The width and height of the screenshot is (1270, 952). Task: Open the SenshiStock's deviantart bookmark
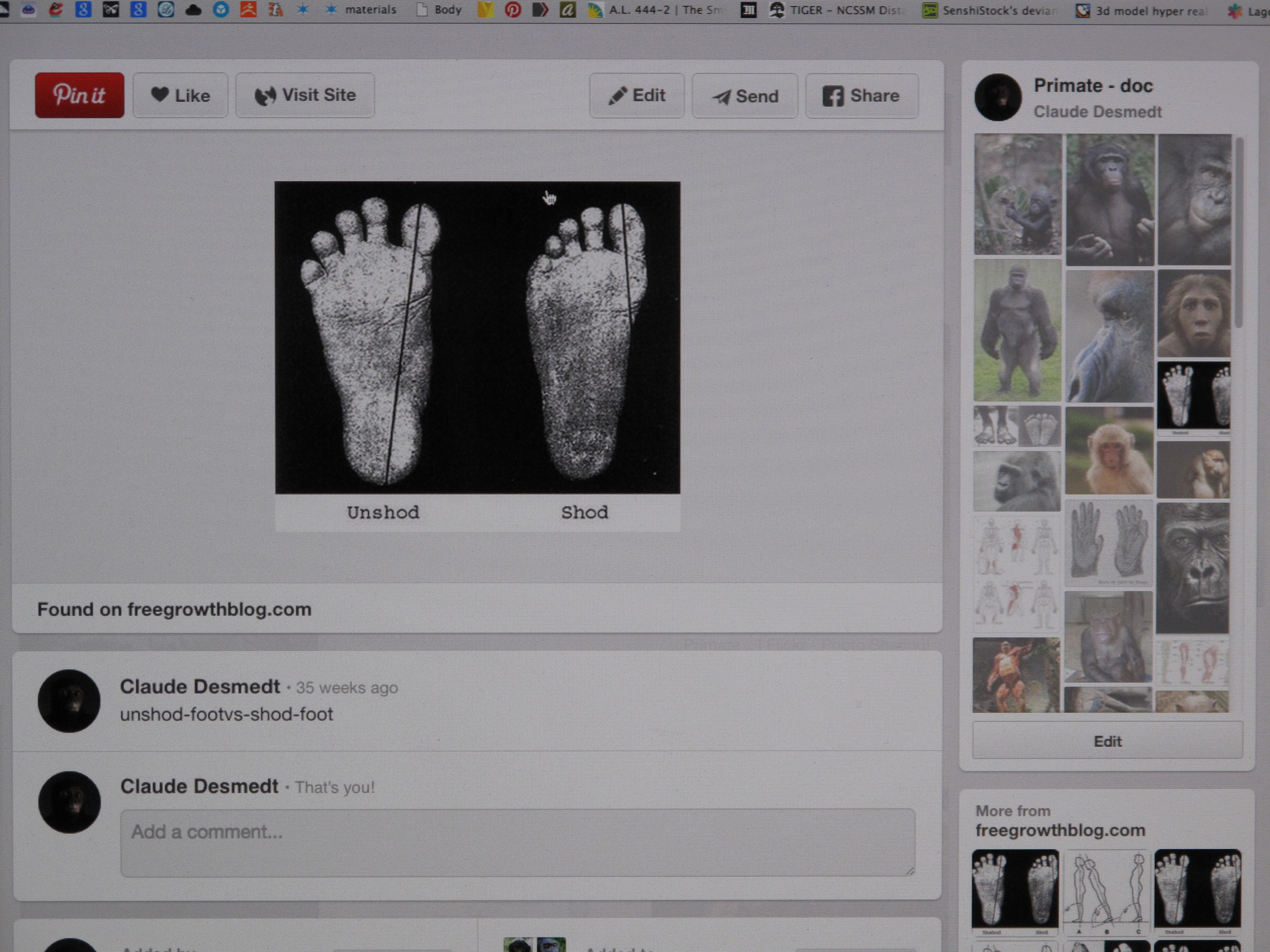pos(989,10)
